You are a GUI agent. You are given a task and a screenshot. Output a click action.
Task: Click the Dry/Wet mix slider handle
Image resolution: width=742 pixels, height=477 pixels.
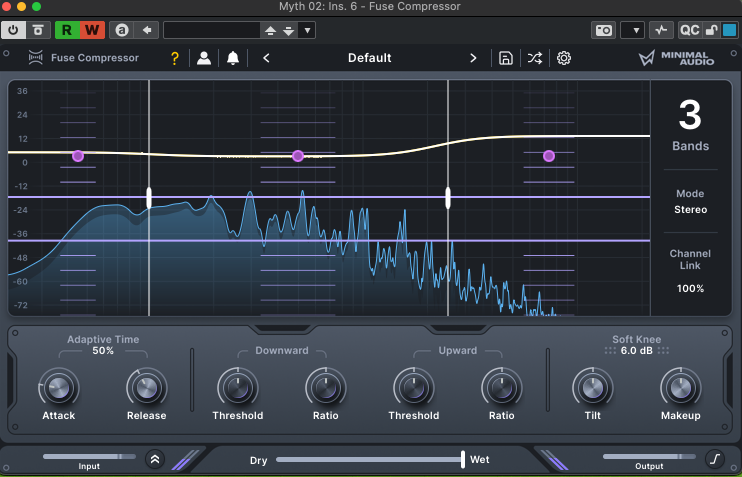point(463,459)
